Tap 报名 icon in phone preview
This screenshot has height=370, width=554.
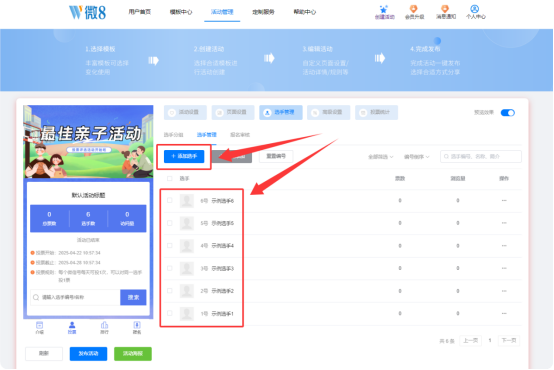[x=137, y=325]
